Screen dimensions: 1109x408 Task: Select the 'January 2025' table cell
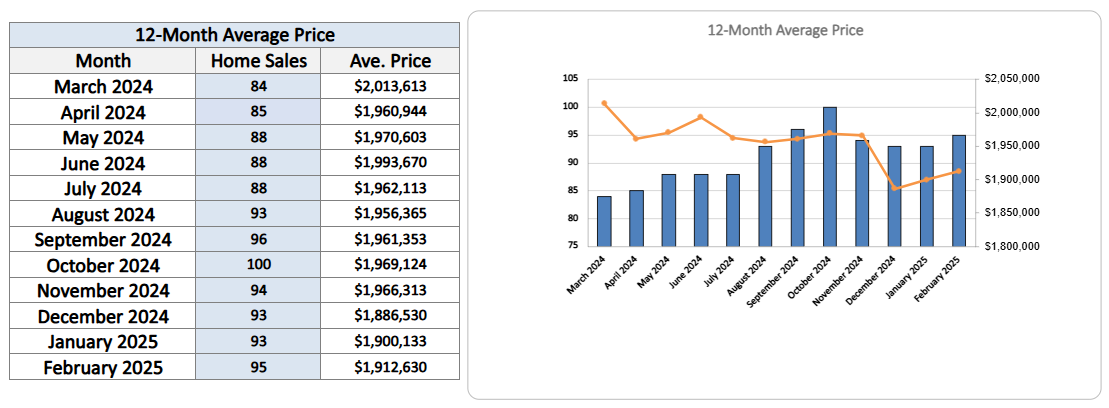tap(103, 342)
